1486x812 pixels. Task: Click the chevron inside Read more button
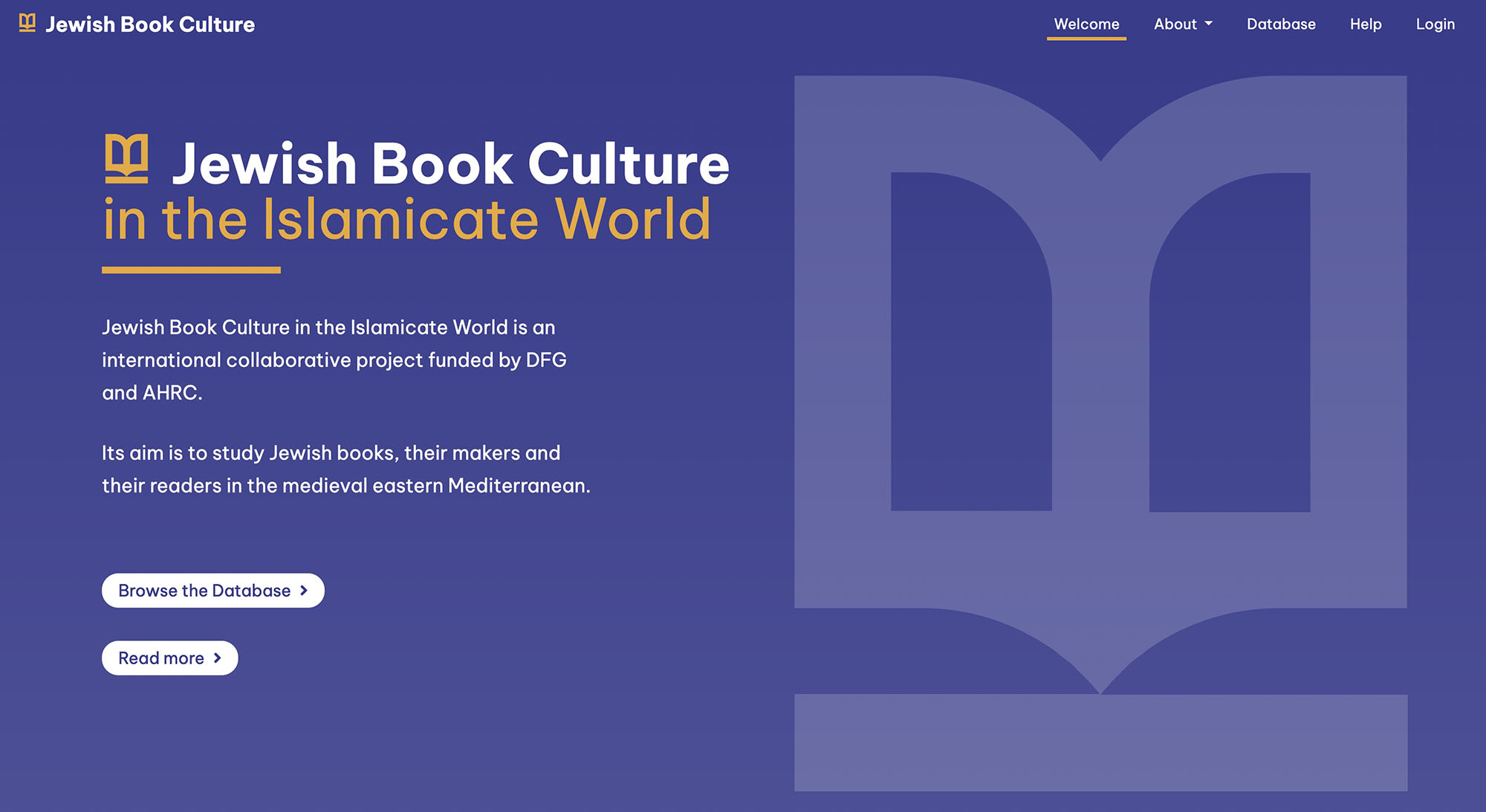point(217,658)
